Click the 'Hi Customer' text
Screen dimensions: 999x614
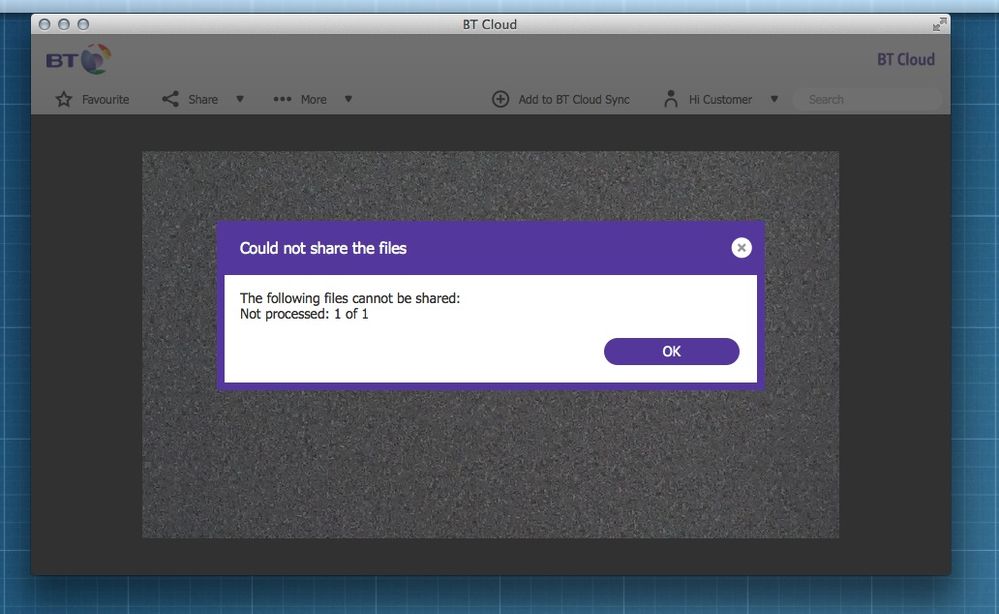click(x=721, y=99)
